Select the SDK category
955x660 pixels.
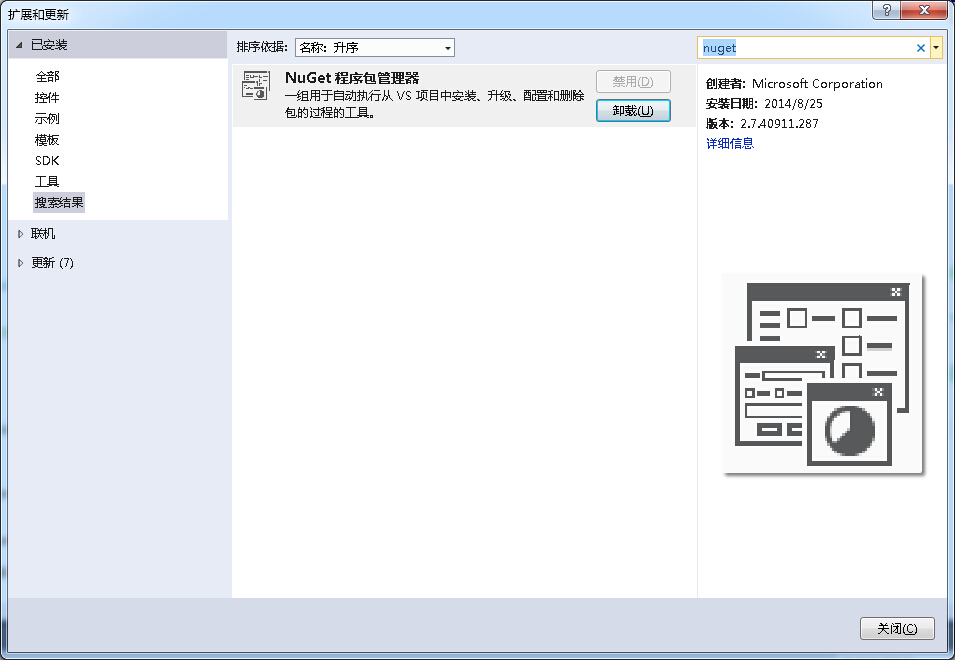[48, 161]
